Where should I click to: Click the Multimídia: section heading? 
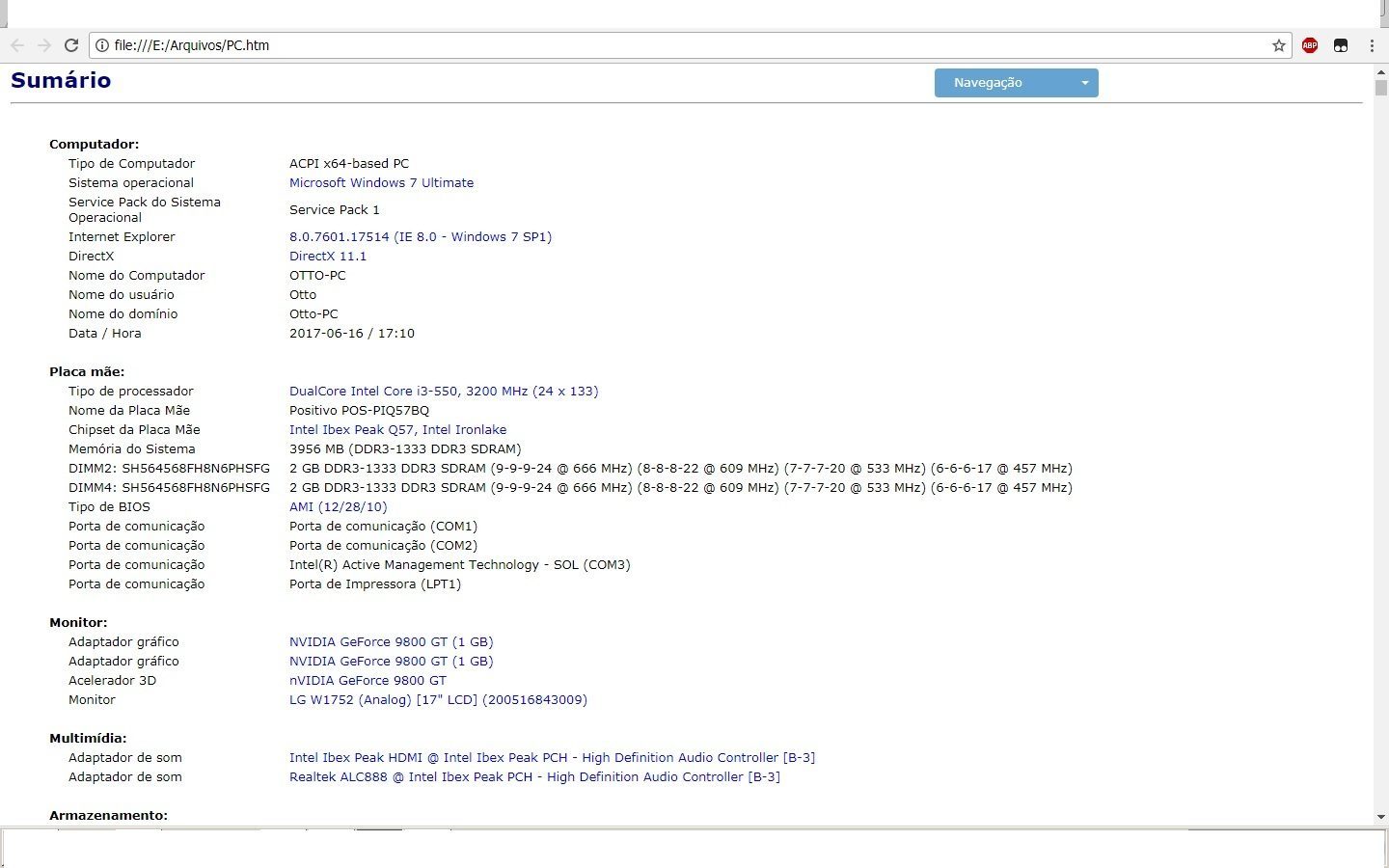(88, 739)
